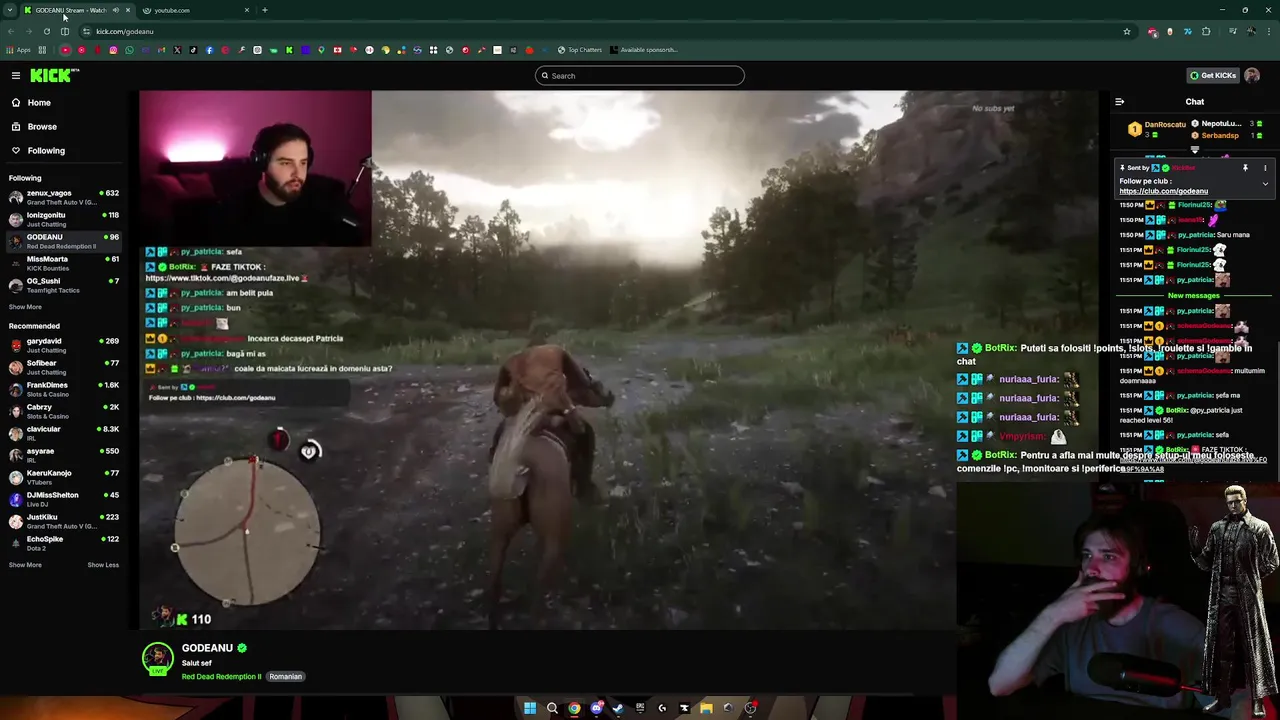The height and width of the screenshot is (720, 1280).
Task: Focus the Kick search field
Action: pyautogui.click(x=640, y=76)
